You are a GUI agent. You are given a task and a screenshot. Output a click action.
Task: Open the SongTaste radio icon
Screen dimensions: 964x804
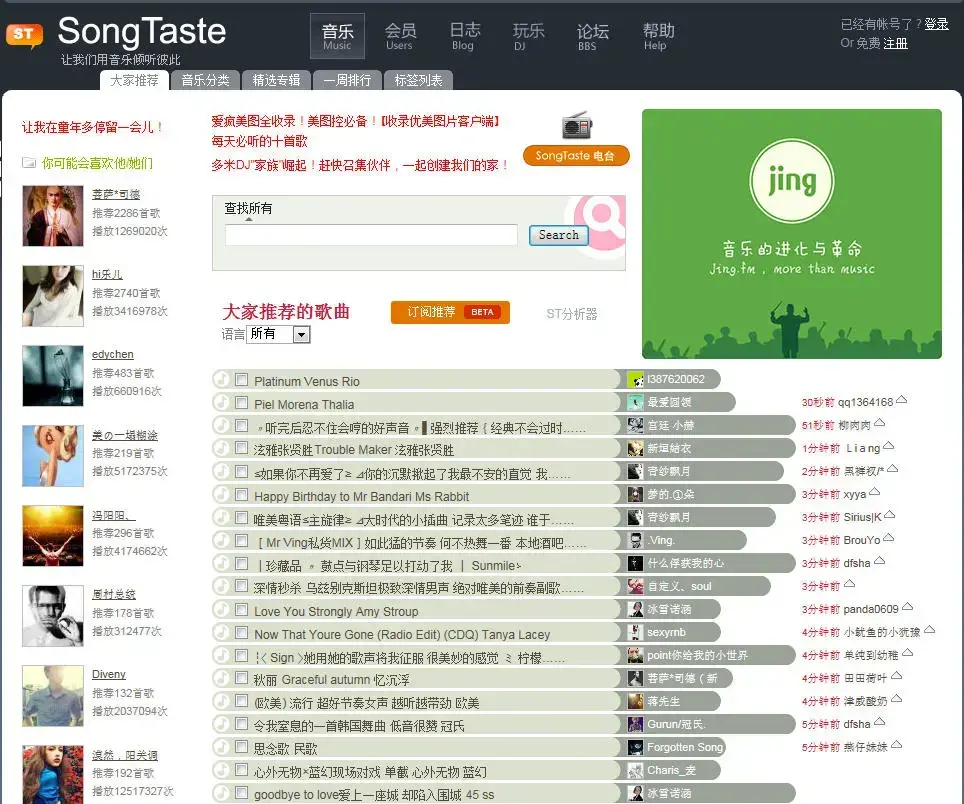coord(577,125)
